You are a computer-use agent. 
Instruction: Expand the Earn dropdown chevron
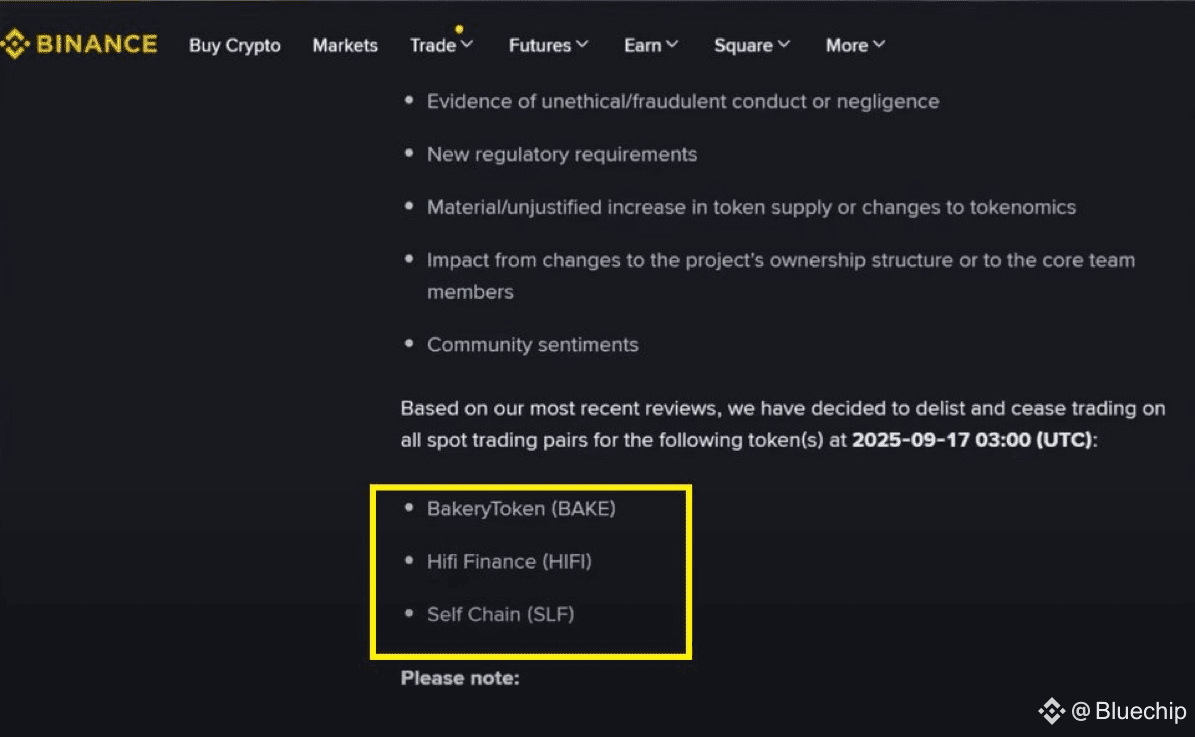[x=671, y=45]
